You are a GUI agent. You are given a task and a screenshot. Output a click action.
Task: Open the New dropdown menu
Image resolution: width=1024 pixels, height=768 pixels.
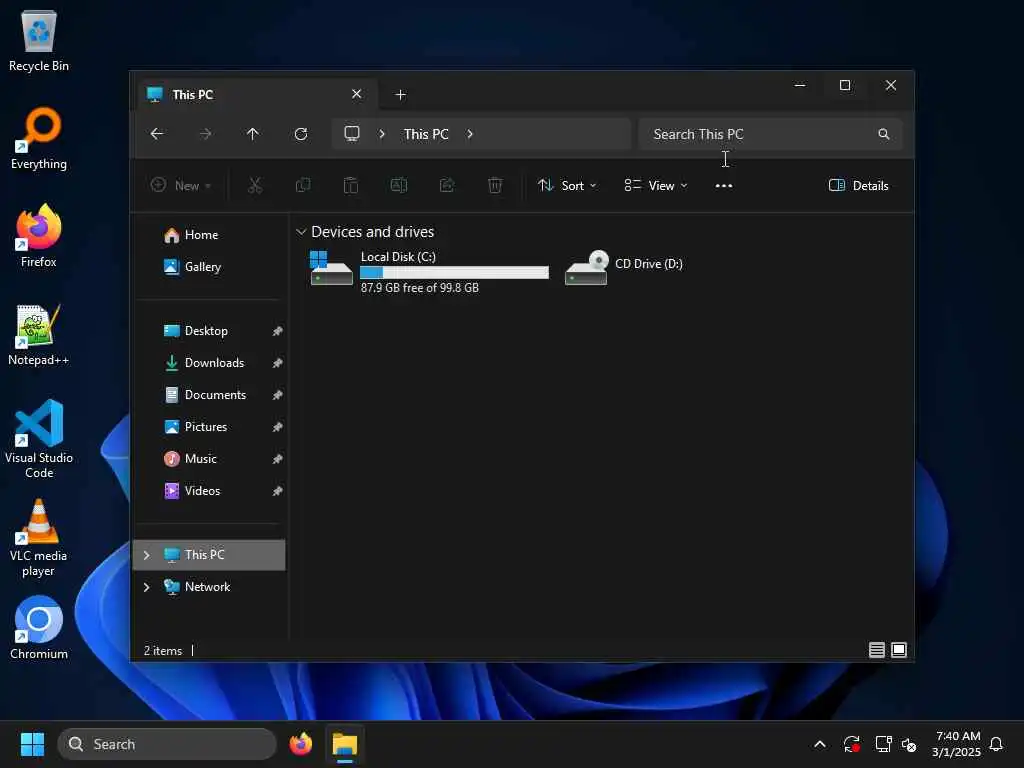[181, 185]
